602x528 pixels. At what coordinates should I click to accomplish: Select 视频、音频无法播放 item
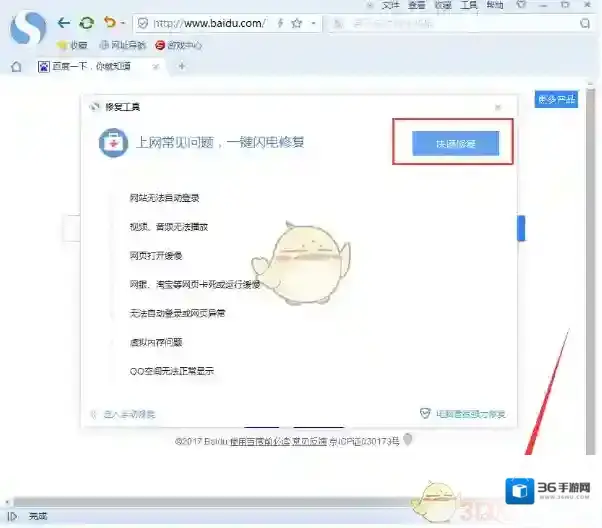(169, 227)
